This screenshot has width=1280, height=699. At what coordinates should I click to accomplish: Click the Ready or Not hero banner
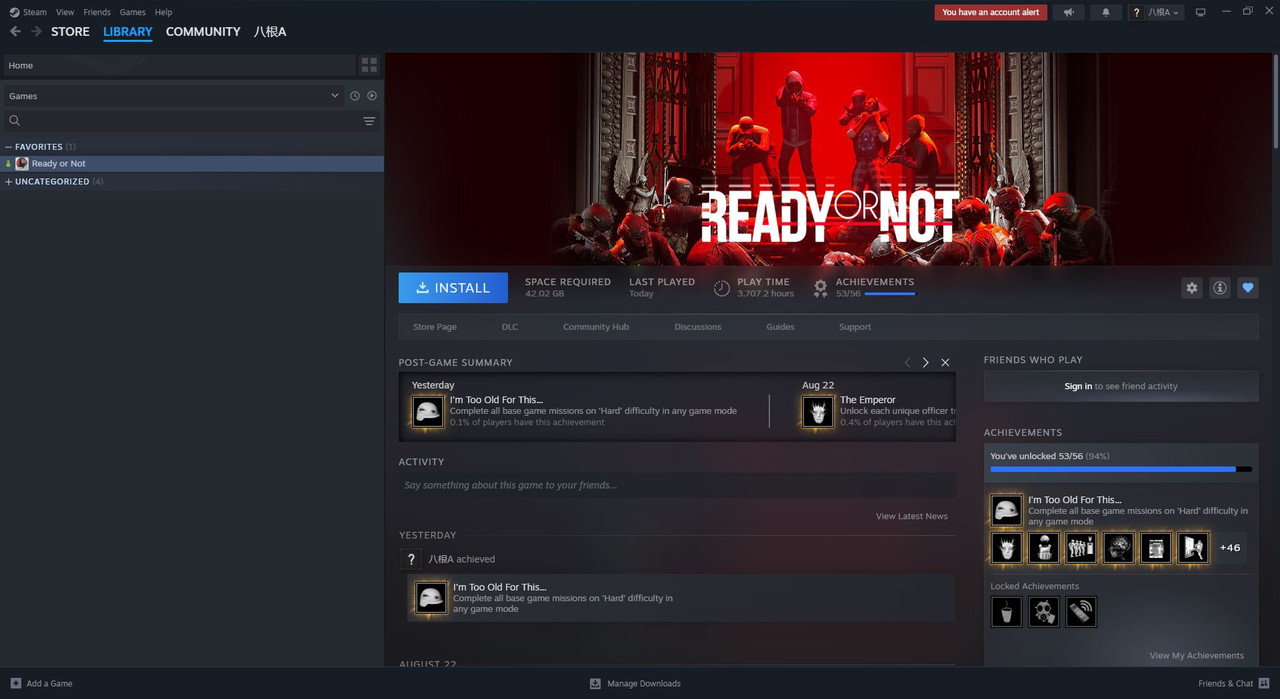click(x=827, y=159)
